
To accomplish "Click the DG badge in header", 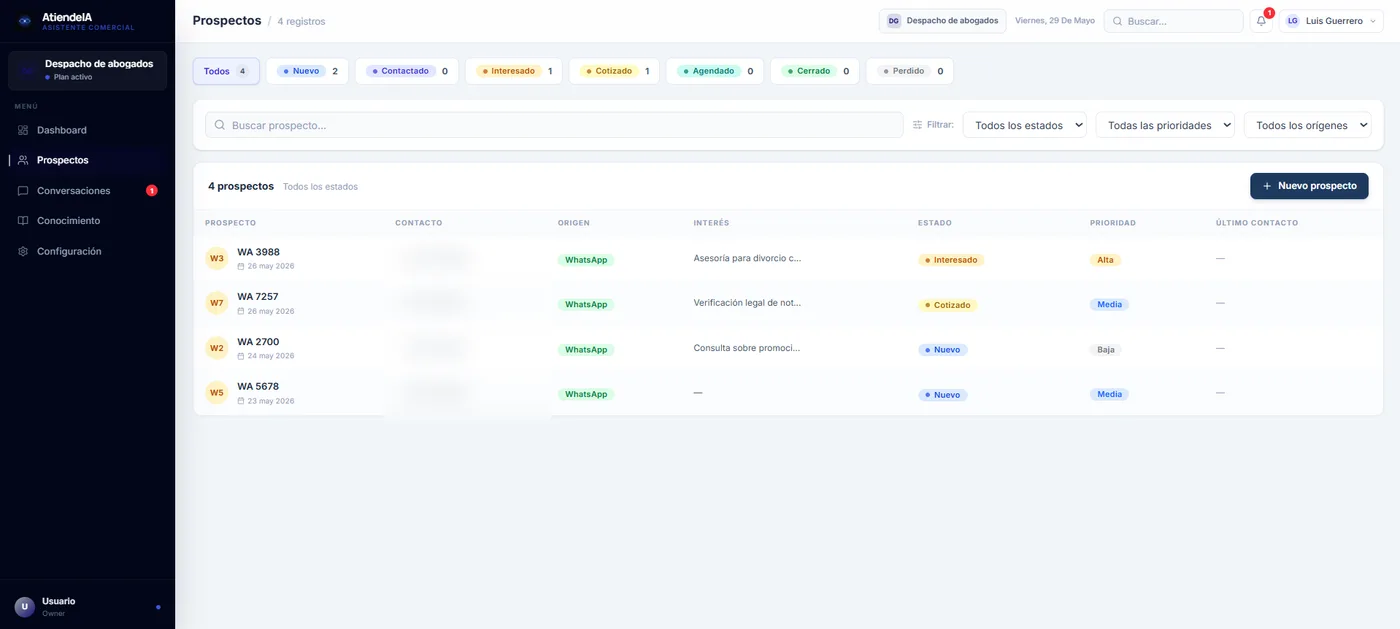I will point(894,21).
